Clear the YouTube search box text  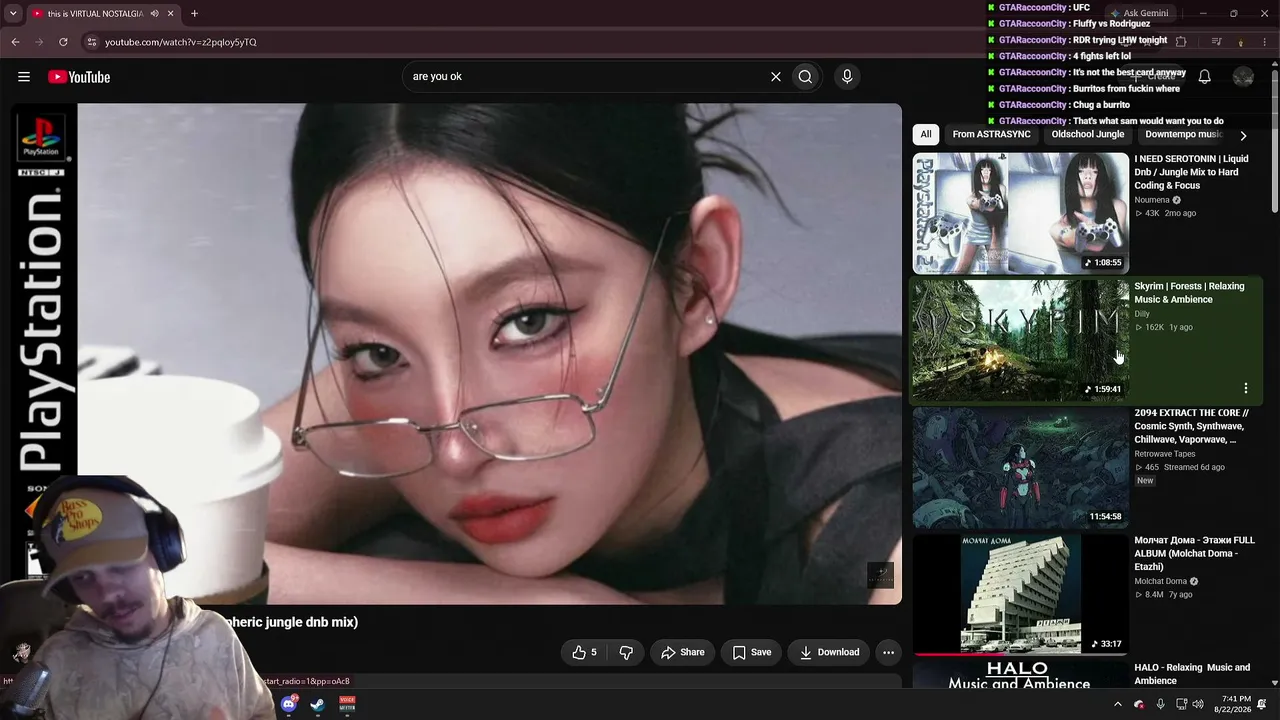pos(775,77)
